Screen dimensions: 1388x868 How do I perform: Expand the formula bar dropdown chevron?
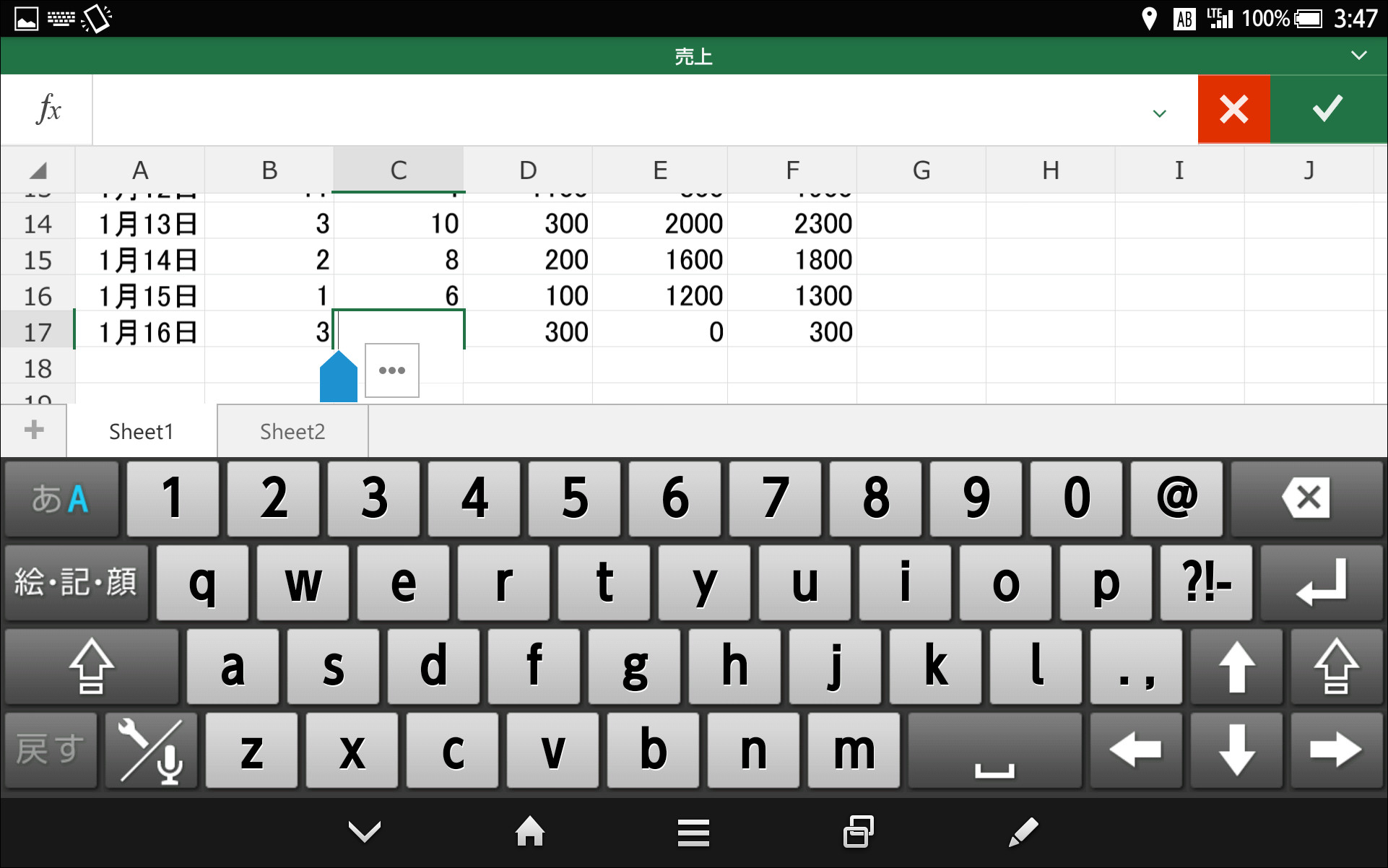[1160, 113]
